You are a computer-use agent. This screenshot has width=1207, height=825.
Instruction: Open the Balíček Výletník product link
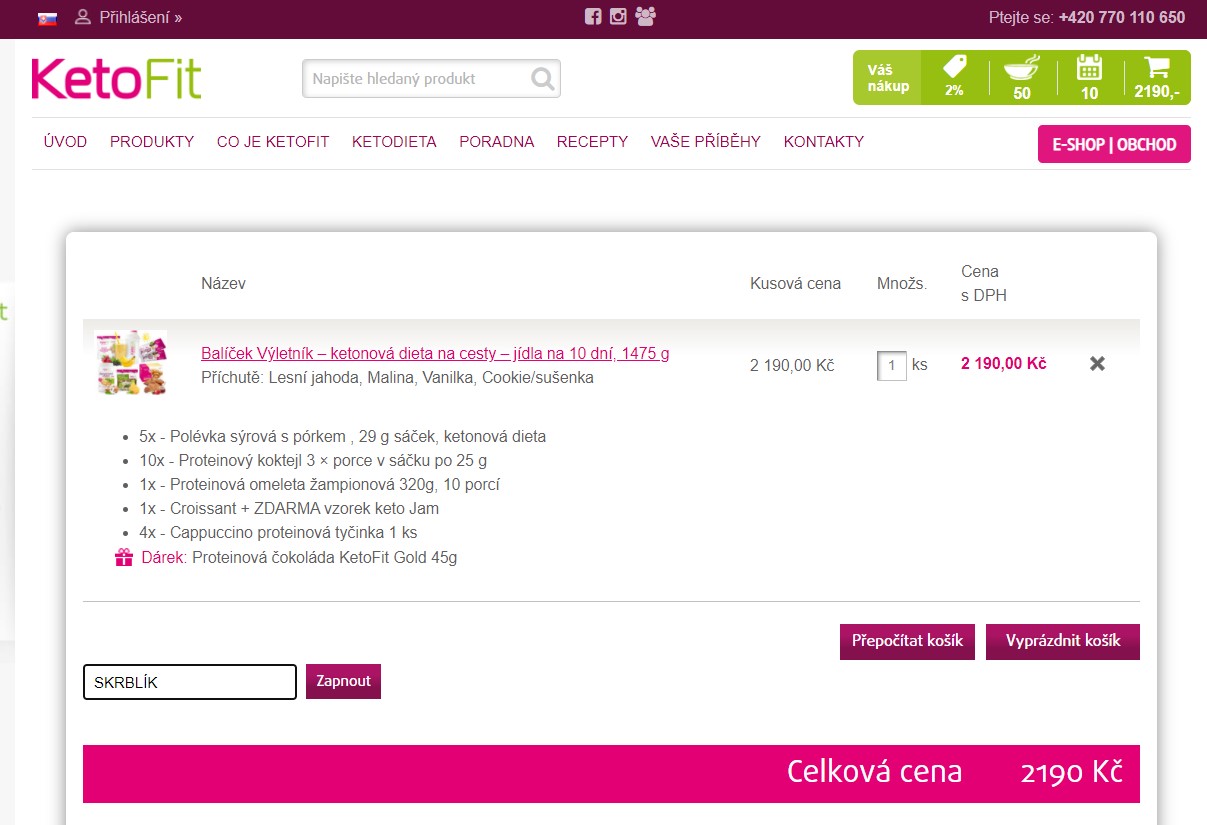point(435,353)
